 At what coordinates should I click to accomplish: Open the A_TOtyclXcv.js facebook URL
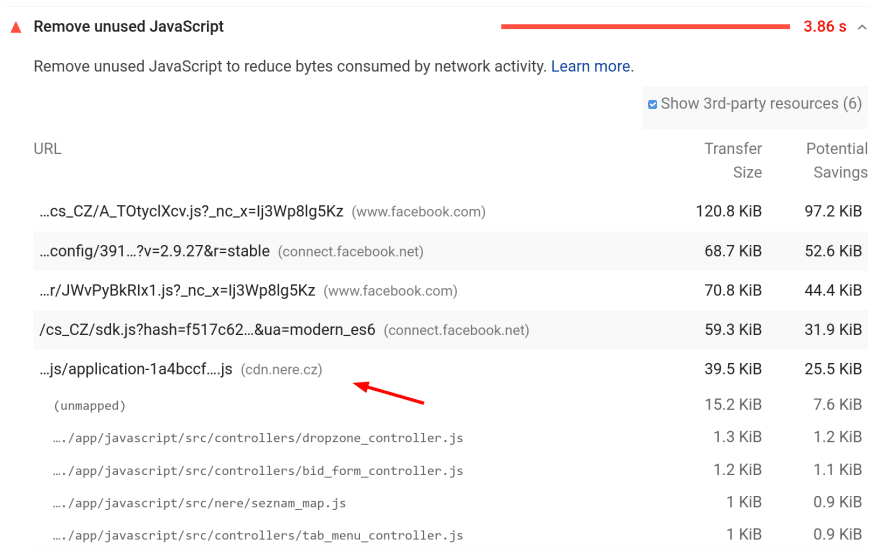tap(191, 211)
